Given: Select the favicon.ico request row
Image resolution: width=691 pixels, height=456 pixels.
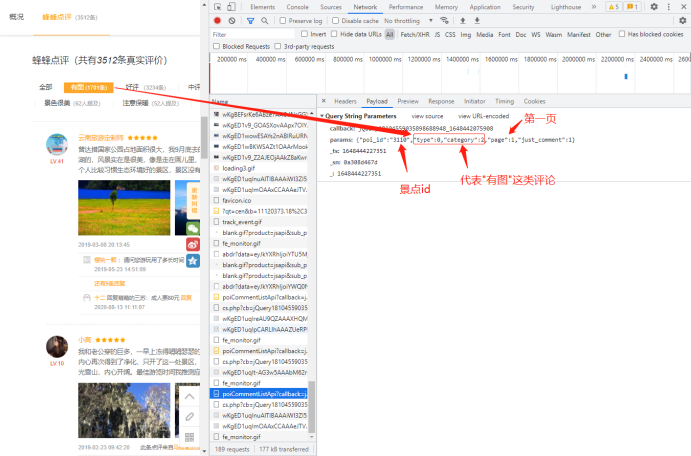Looking at the screenshot, I should coord(260,200).
